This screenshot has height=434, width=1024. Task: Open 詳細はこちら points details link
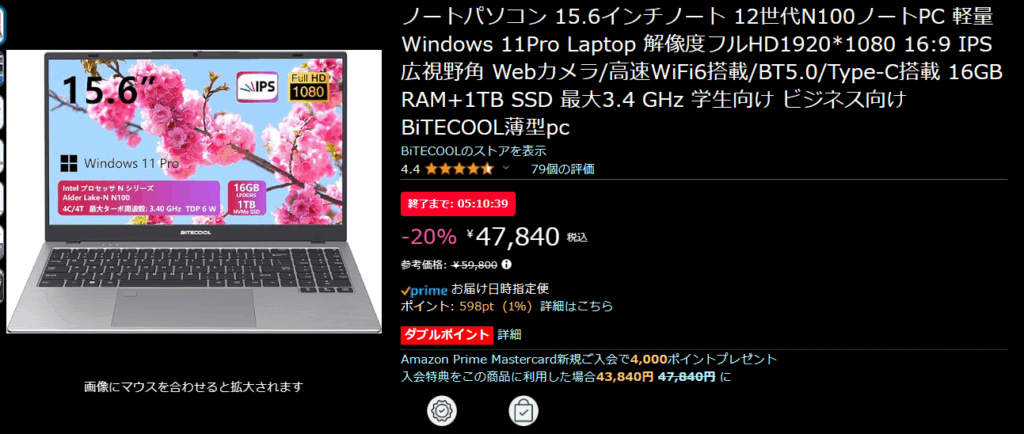click(x=577, y=306)
